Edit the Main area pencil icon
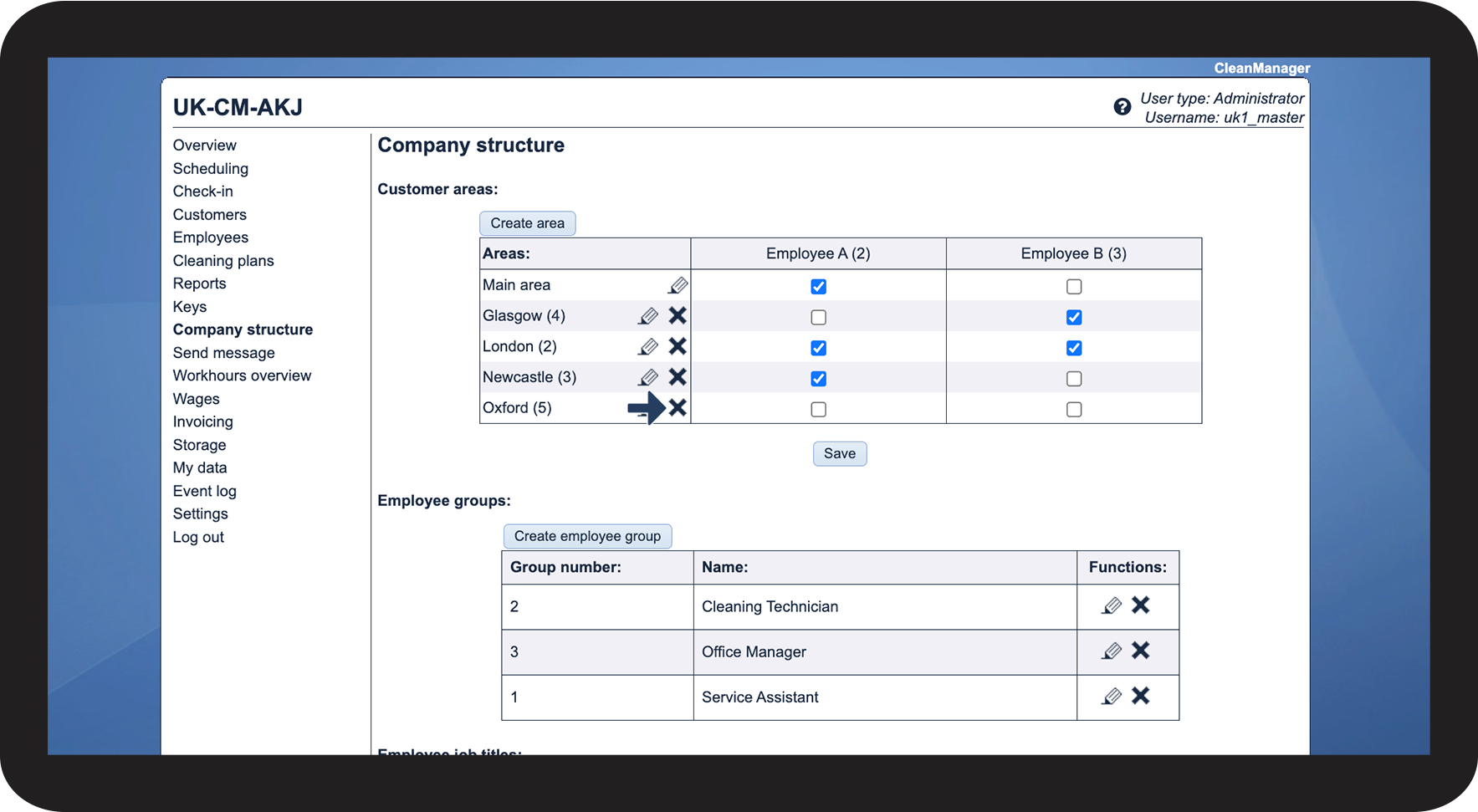Screen dimensions: 1478x812 point(678,286)
